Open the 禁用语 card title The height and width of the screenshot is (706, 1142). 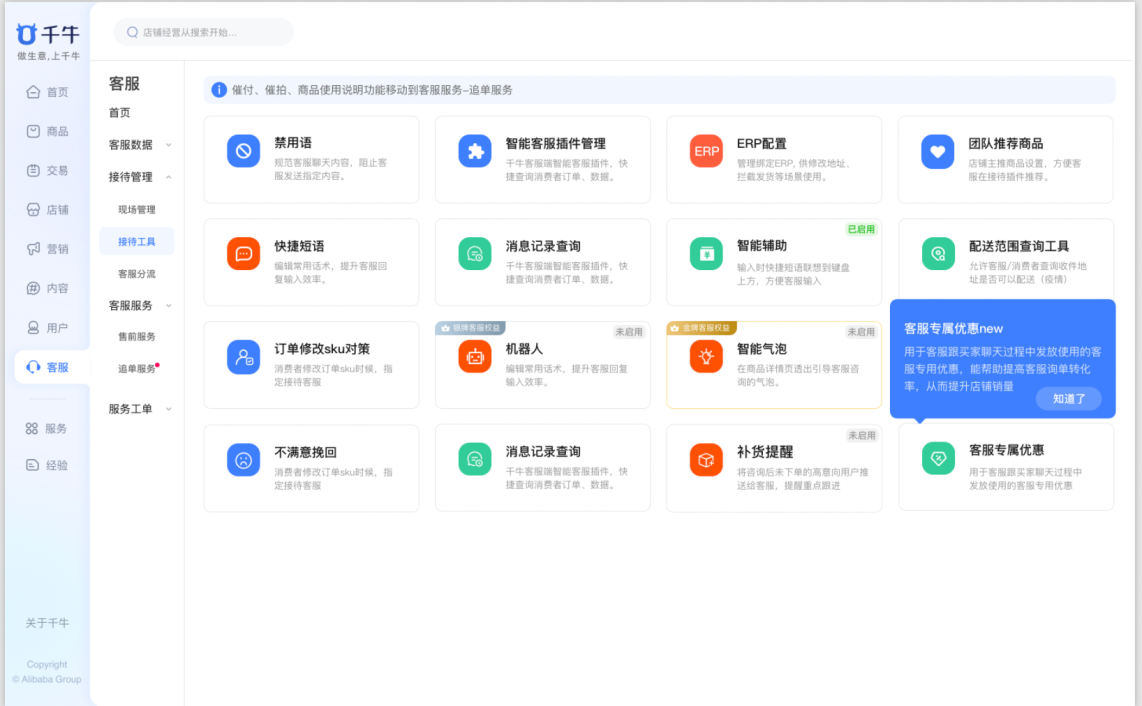(x=293, y=143)
